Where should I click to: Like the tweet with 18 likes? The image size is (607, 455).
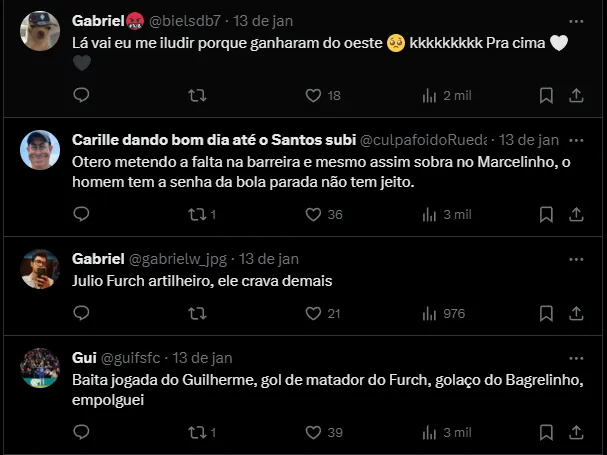pyautogui.click(x=313, y=95)
